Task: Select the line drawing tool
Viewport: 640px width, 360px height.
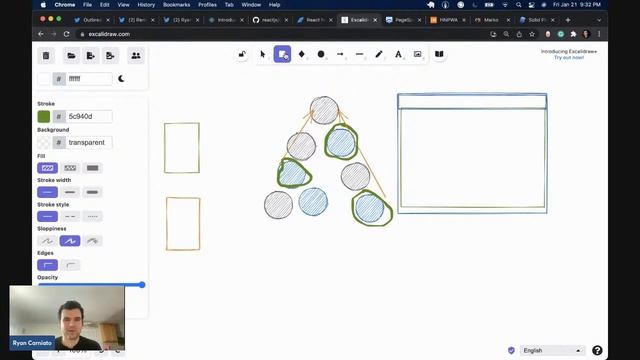Action: pos(360,54)
